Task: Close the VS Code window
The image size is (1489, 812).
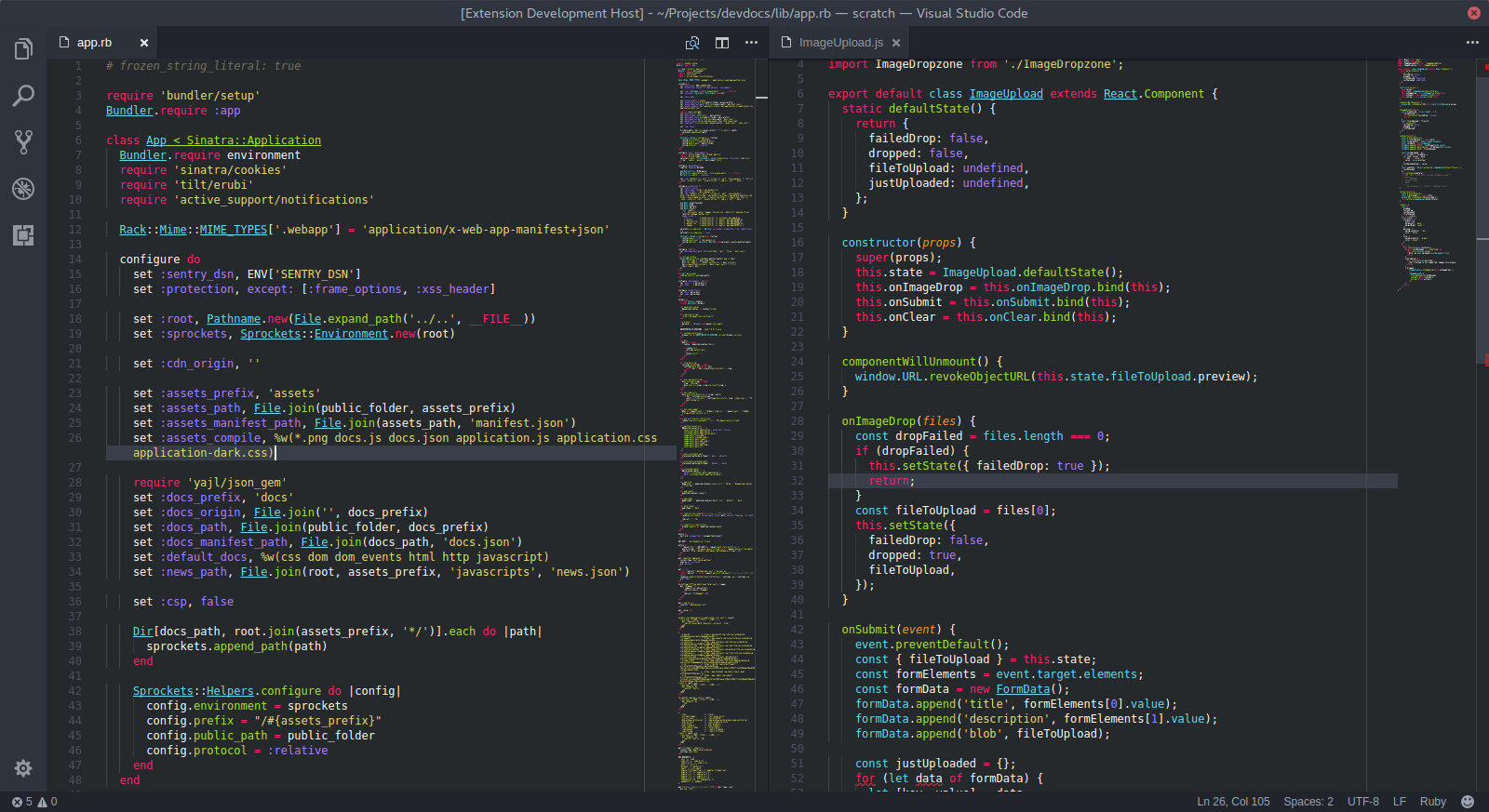Action: tap(1473, 13)
